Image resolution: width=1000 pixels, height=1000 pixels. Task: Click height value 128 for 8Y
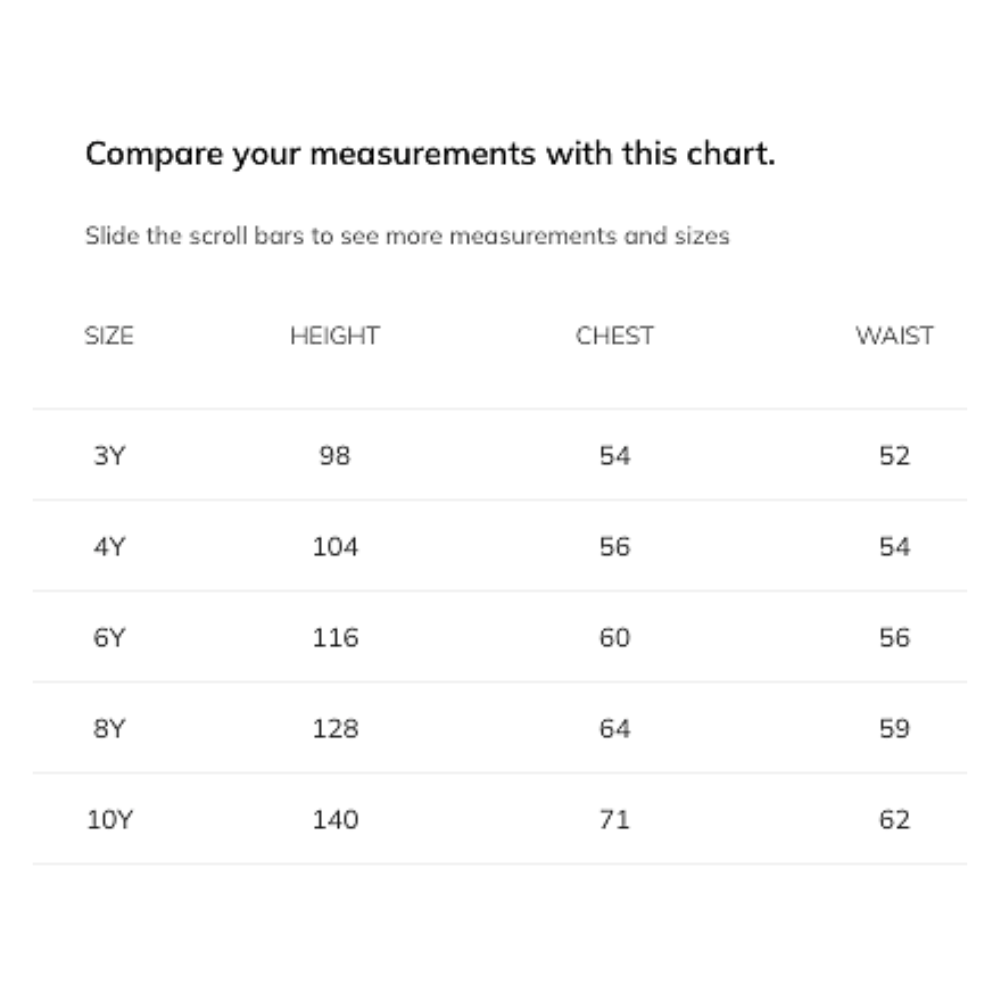coord(335,729)
